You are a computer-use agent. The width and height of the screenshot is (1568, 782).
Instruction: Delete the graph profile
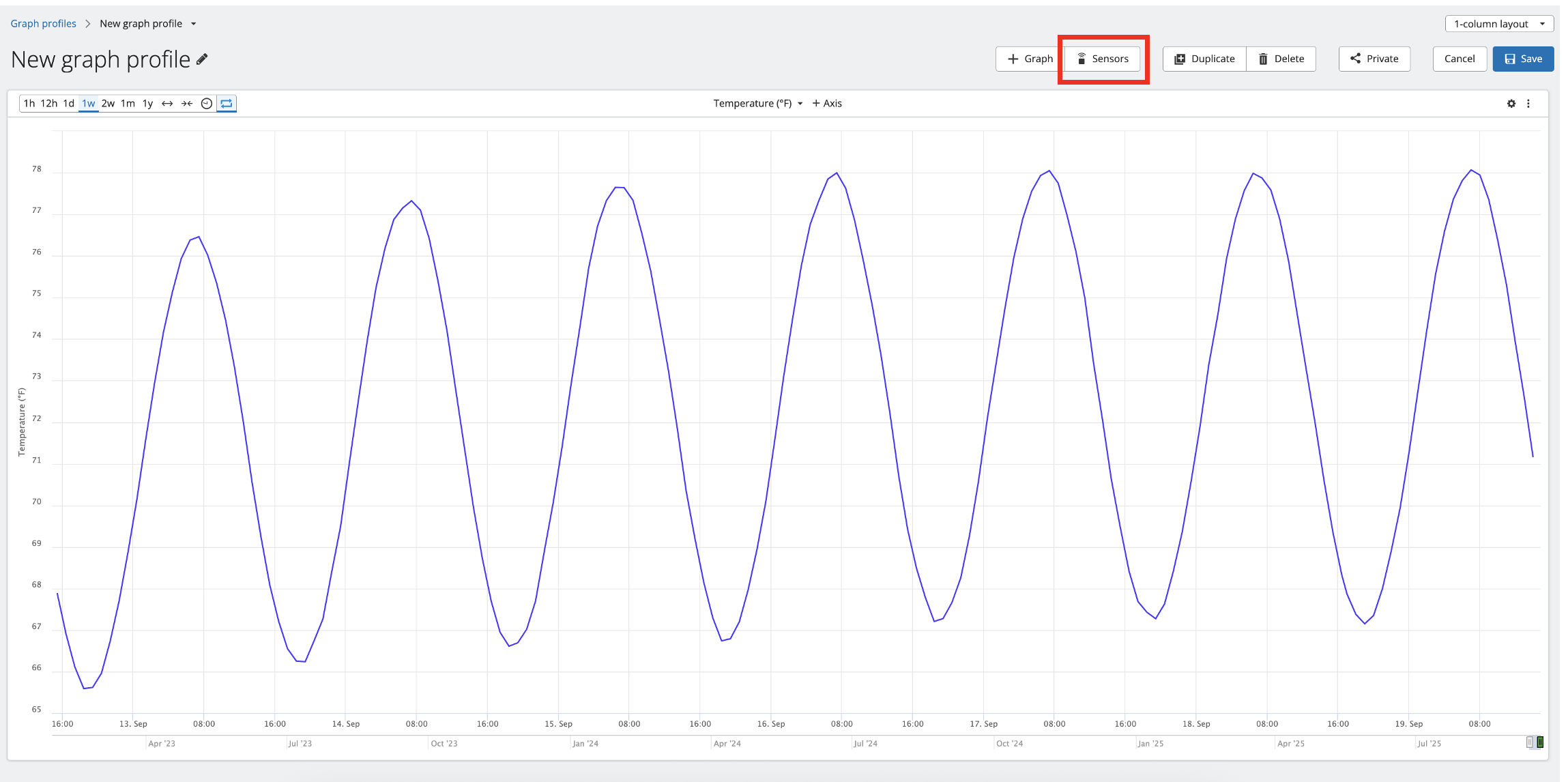1281,59
